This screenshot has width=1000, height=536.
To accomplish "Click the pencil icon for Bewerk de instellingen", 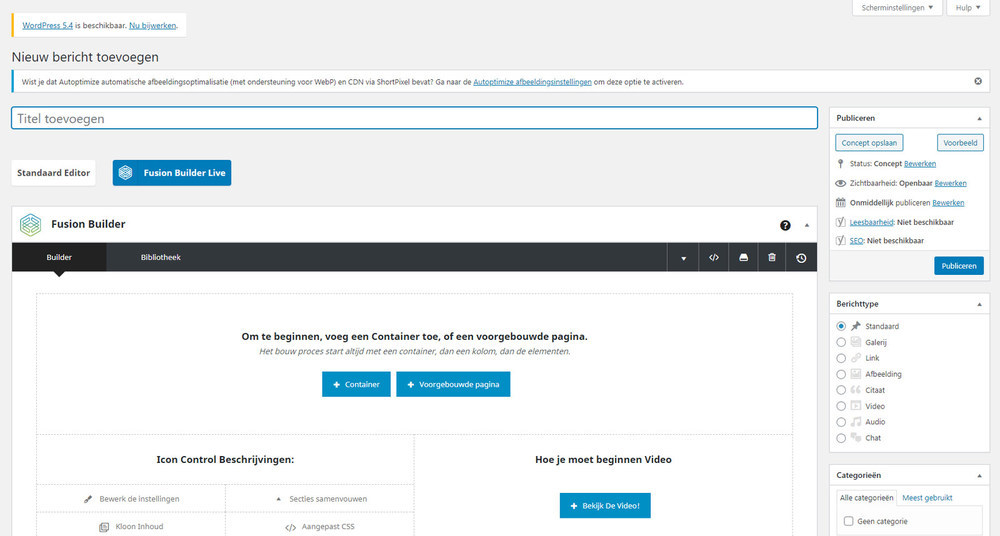I will [x=88, y=499].
